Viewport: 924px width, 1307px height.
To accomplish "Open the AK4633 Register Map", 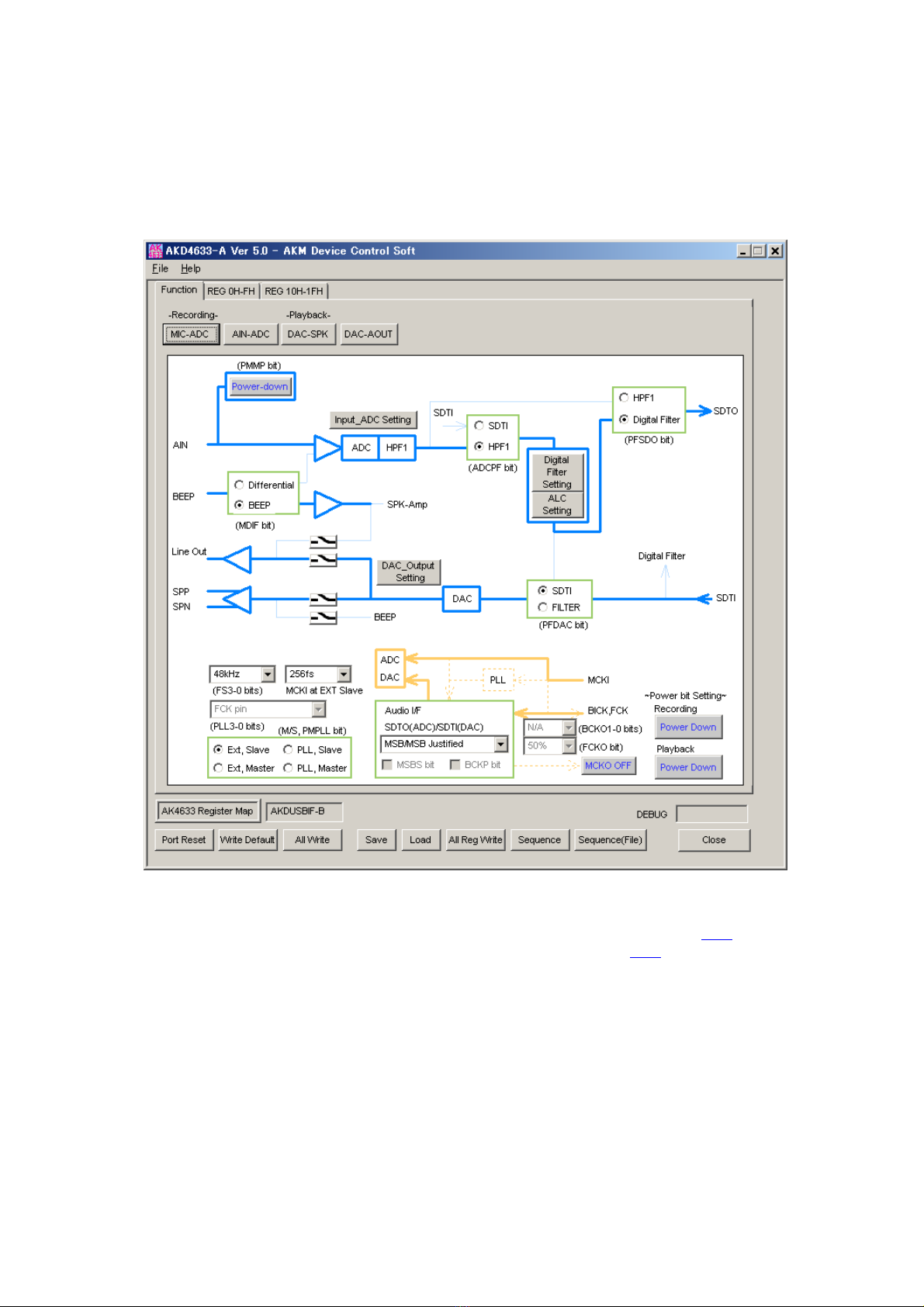I will click(207, 811).
